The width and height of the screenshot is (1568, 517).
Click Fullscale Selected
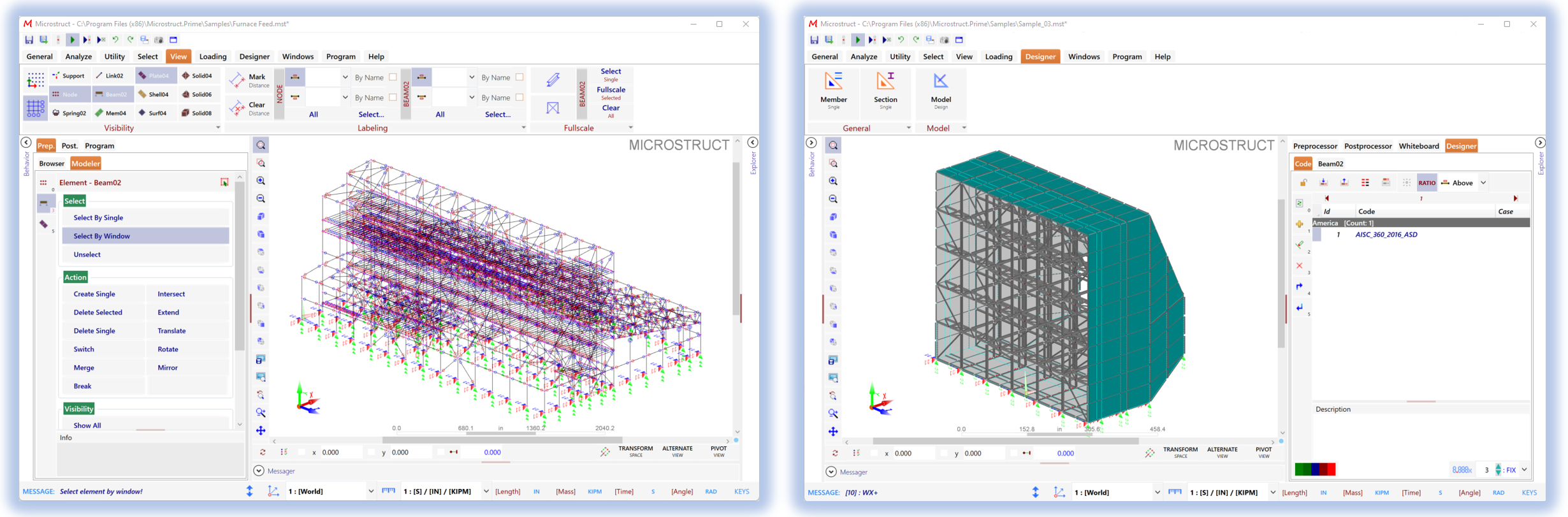[611, 92]
